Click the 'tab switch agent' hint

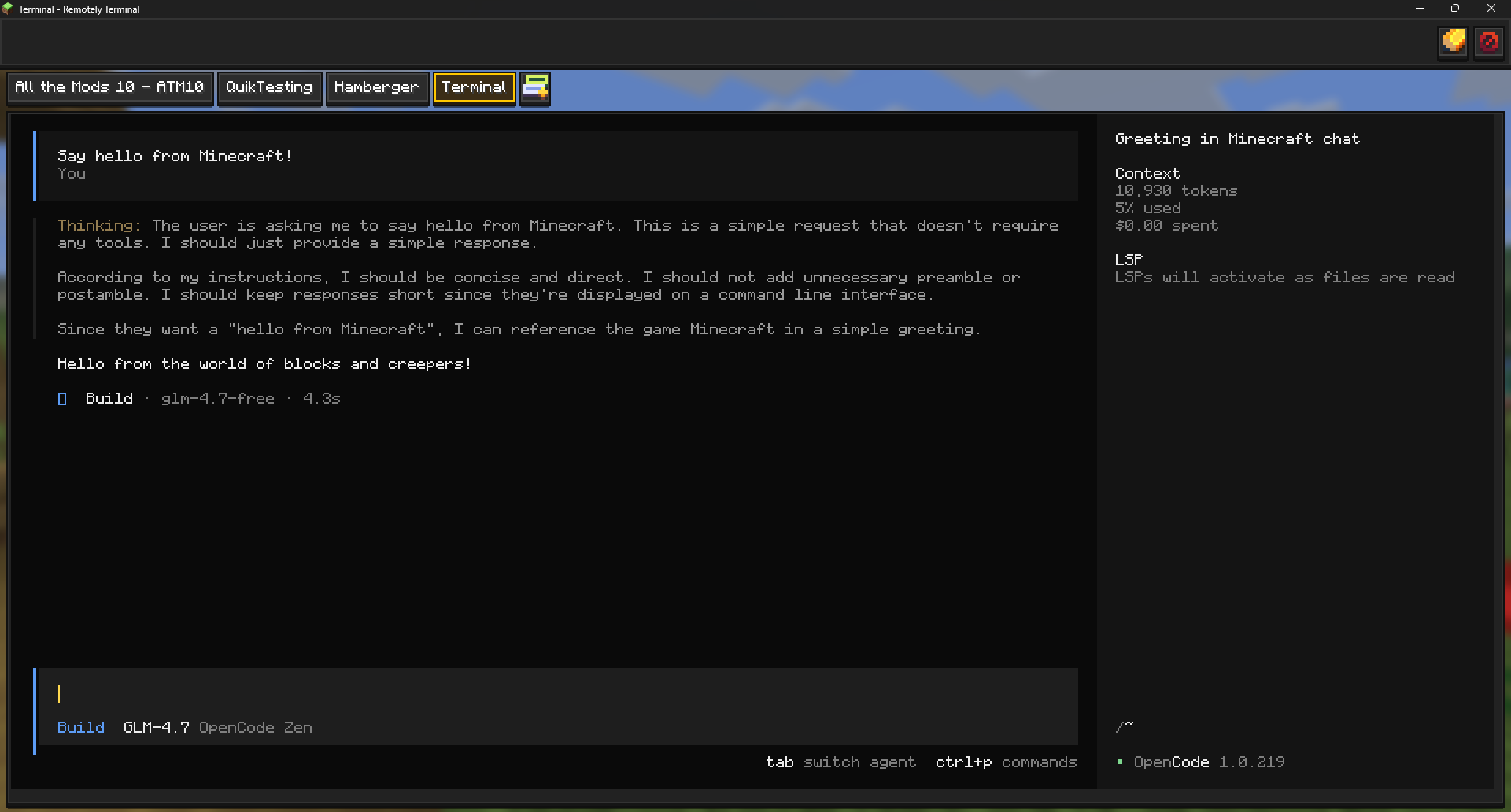tap(841, 762)
